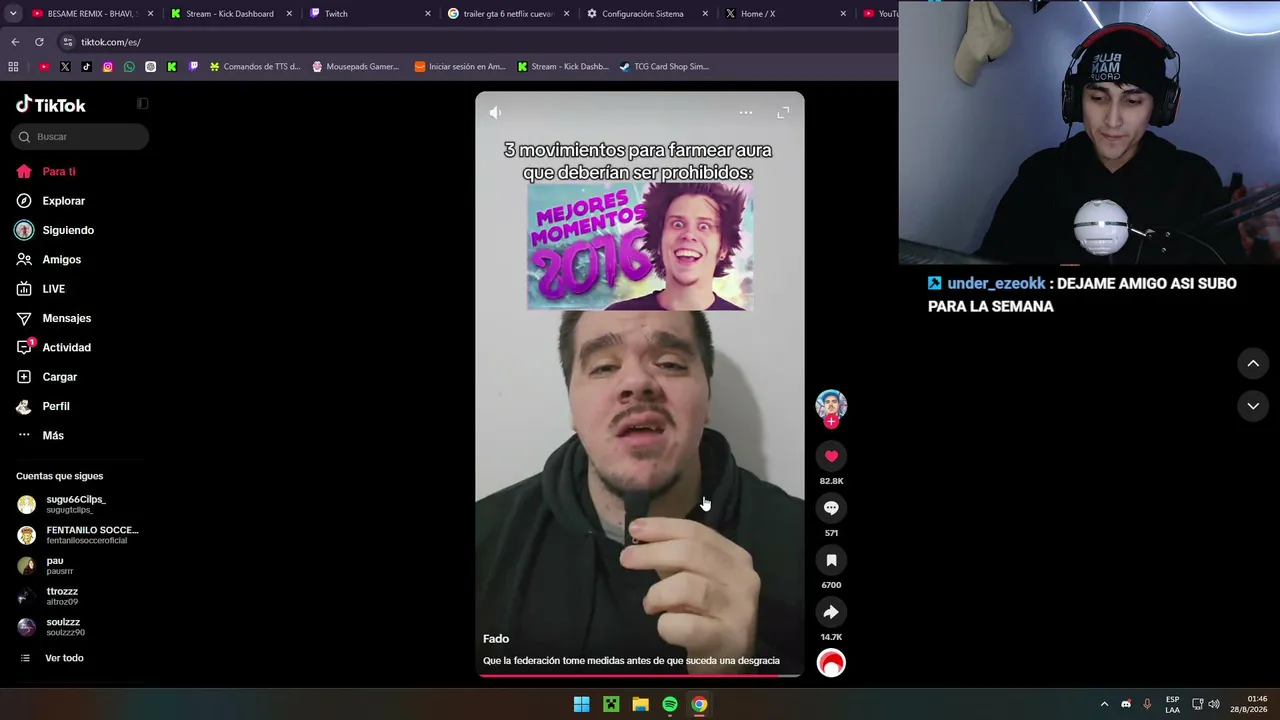Expand the video to fullscreen

tap(783, 113)
